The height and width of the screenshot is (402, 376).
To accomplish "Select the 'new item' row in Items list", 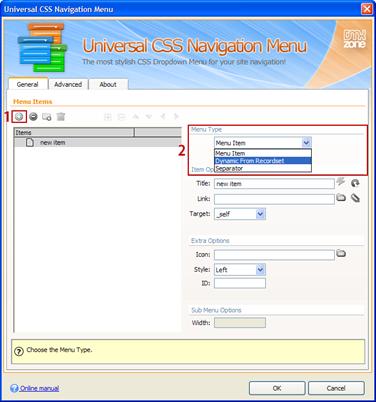I will pyautogui.click(x=97, y=143).
